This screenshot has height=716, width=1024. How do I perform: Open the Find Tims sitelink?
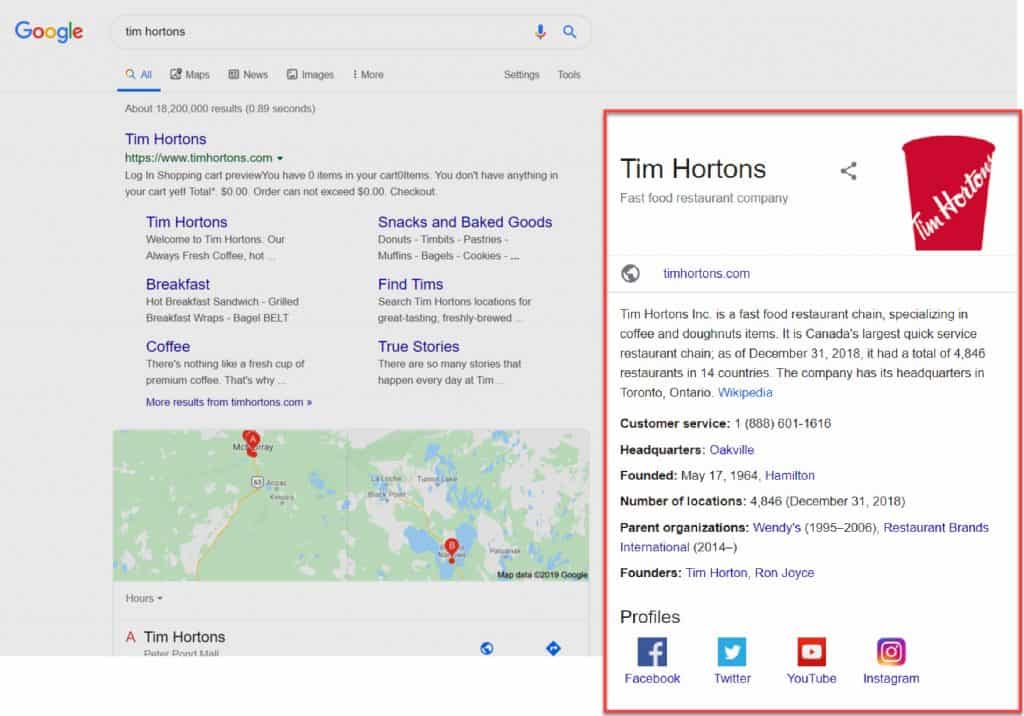pyautogui.click(x=410, y=284)
